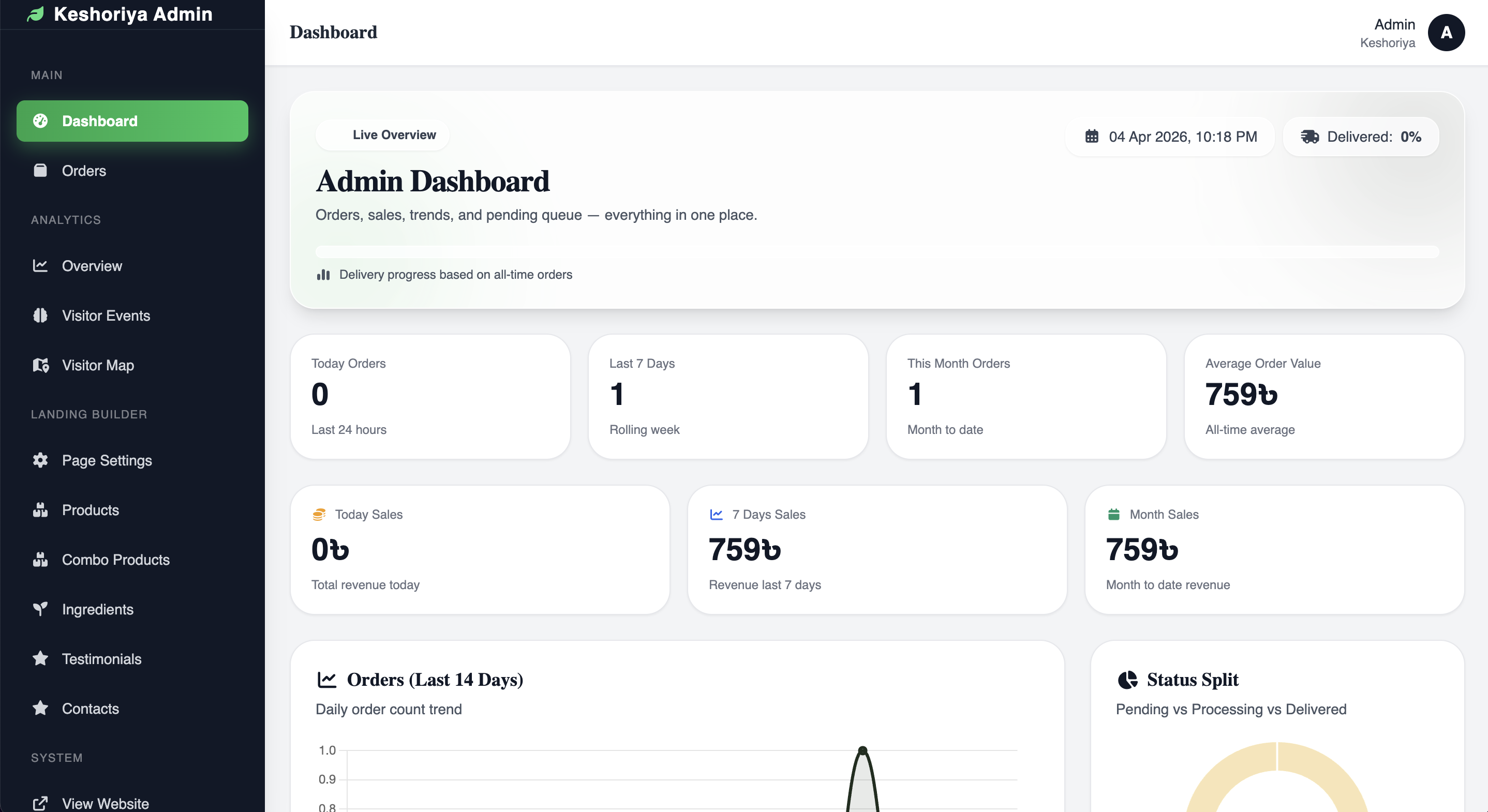Click the Testimonials star icon
This screenshot has height=812, width=1488.
pyautogui.click(x=40, y=658)
